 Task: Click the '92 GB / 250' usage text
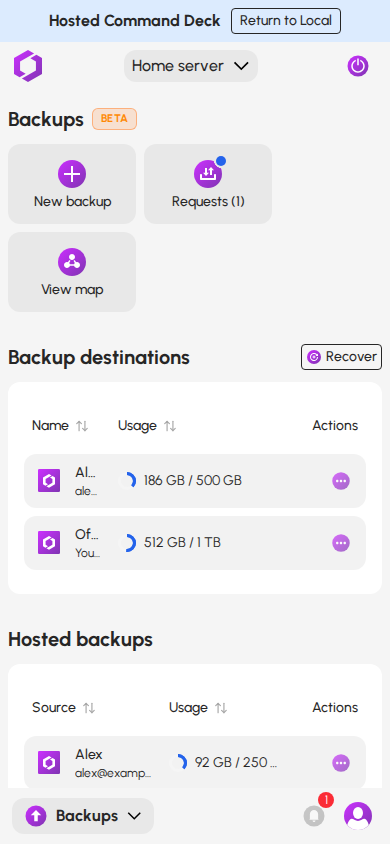(236, 763)
